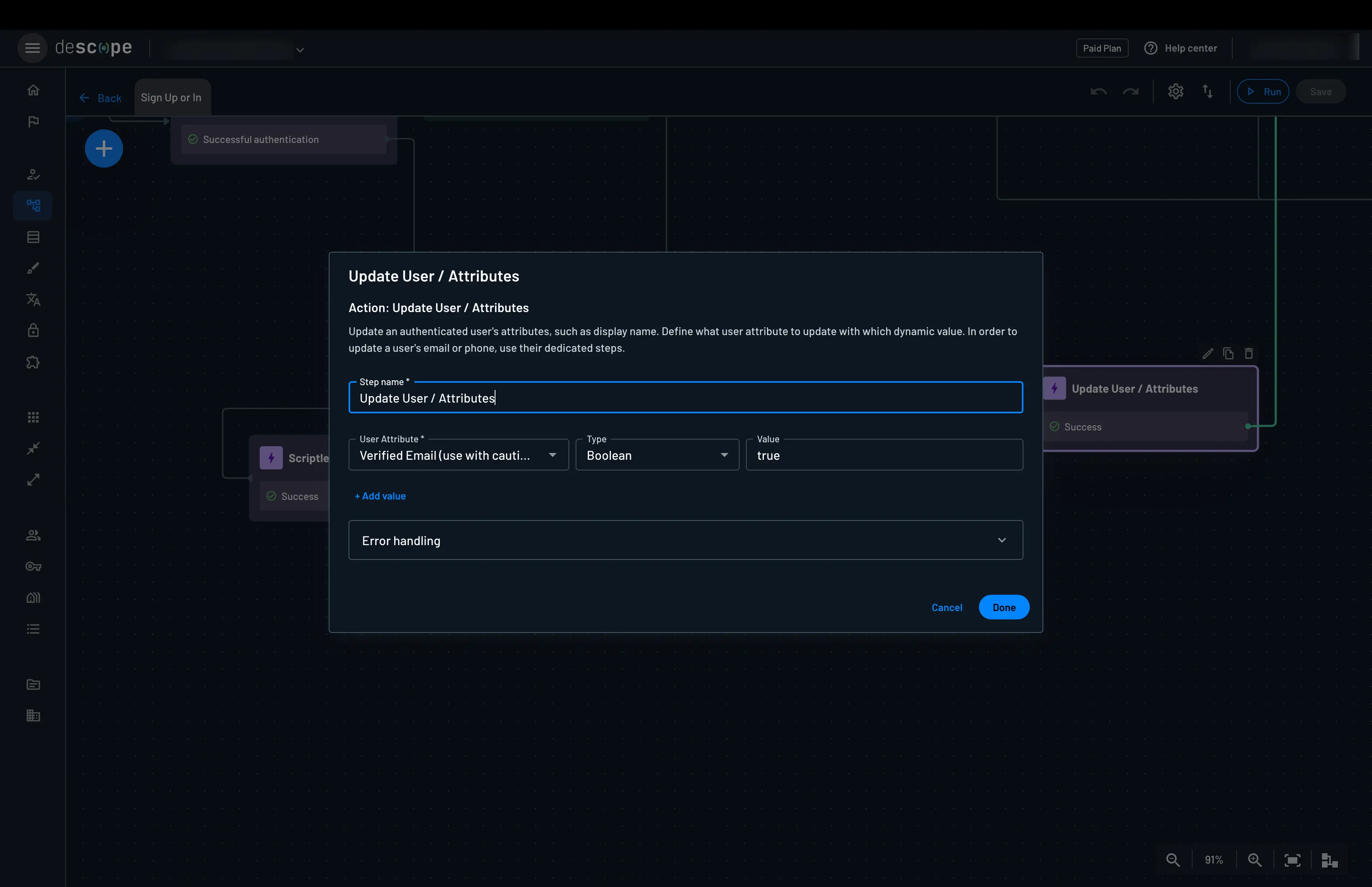Go to the Home sidebar icon
1372x887 pixels.
[x=33, y=91]
